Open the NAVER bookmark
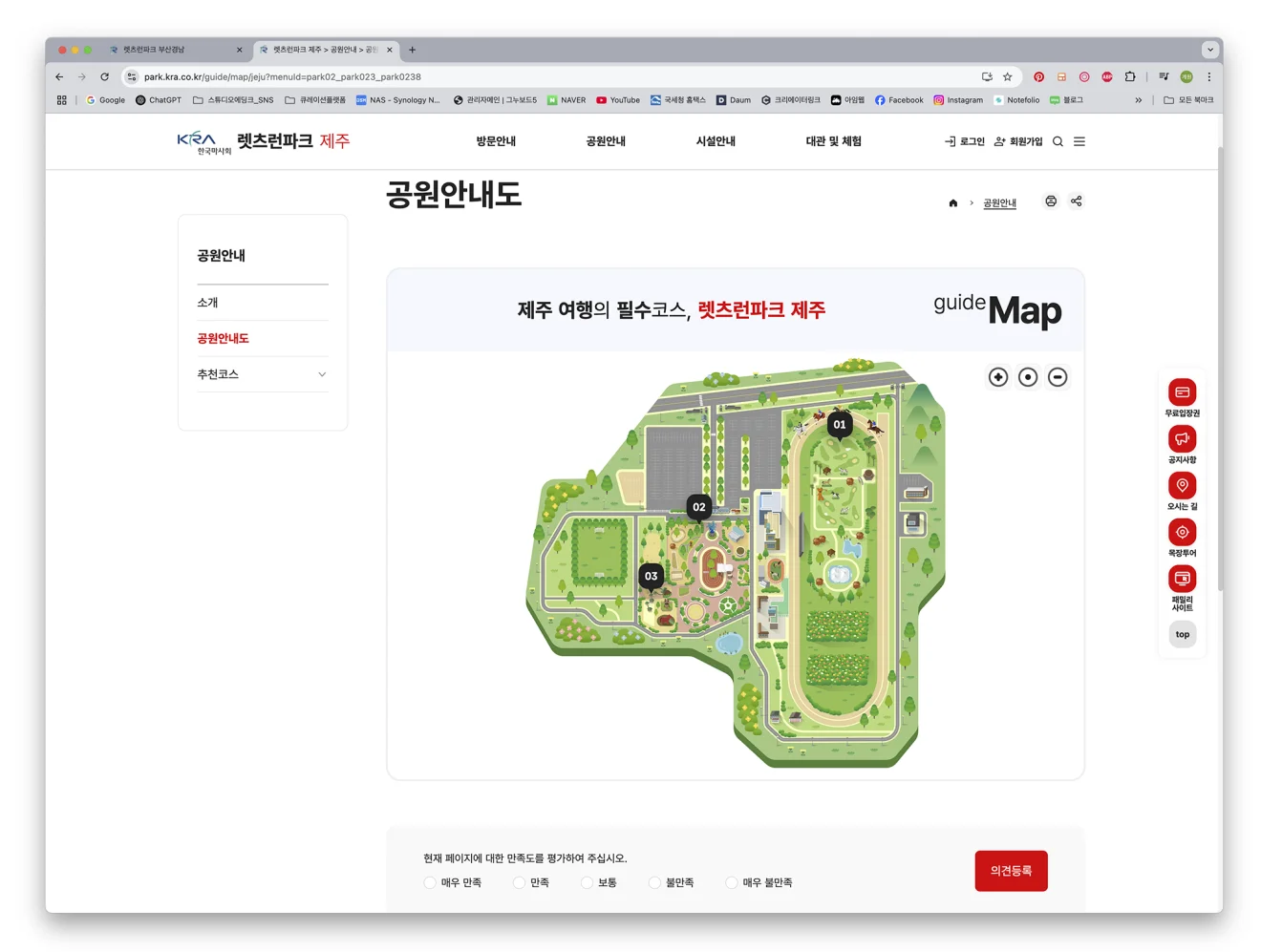Screen dimensions: 1261x952 566,99
